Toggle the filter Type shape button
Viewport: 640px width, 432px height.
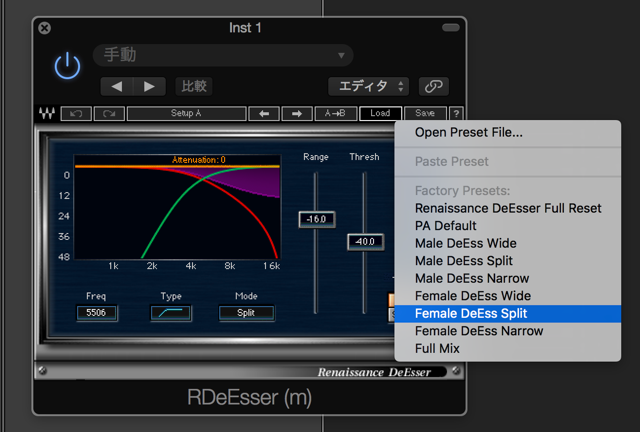coord(171,313)
